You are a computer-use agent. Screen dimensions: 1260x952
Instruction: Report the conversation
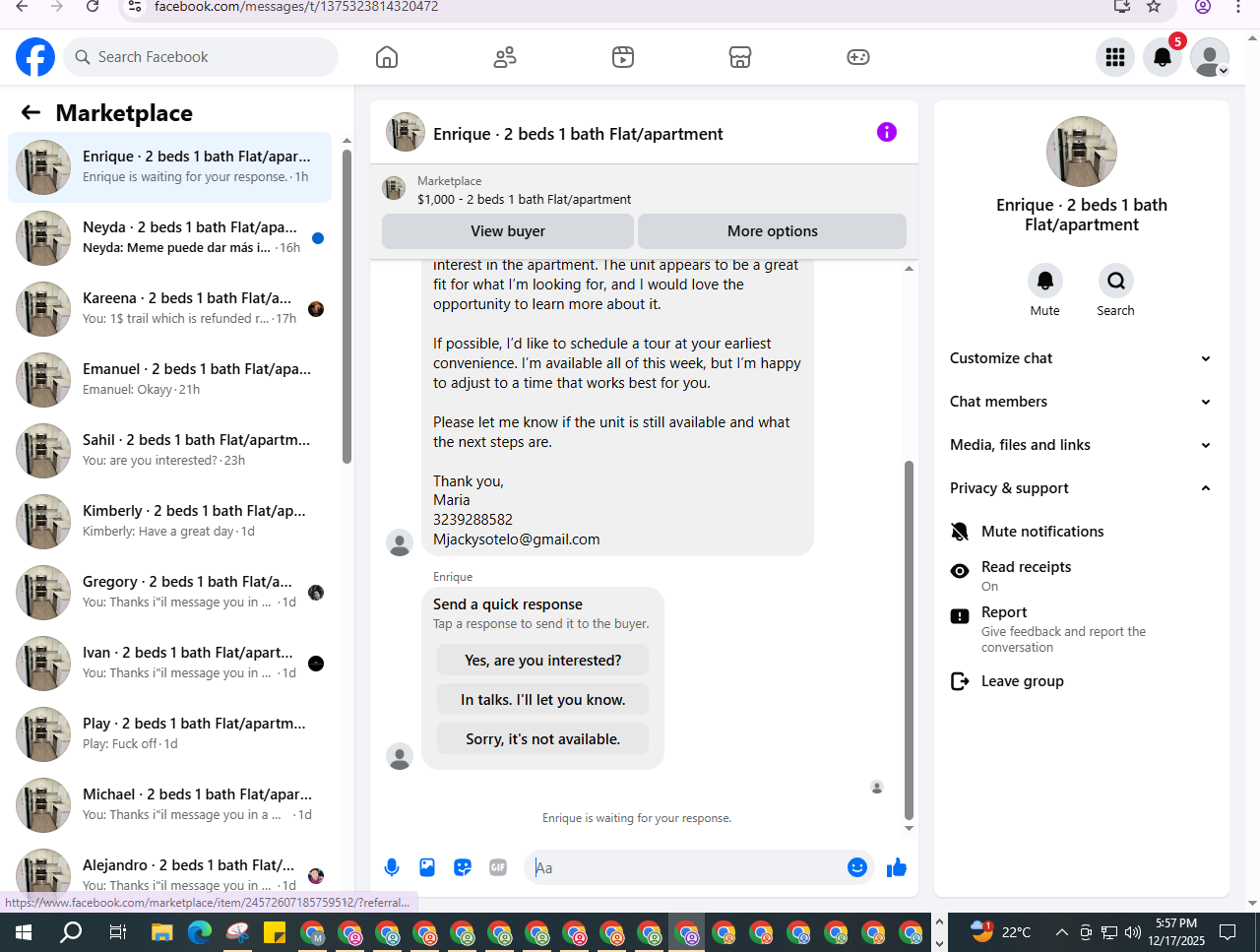[1081, 628]
